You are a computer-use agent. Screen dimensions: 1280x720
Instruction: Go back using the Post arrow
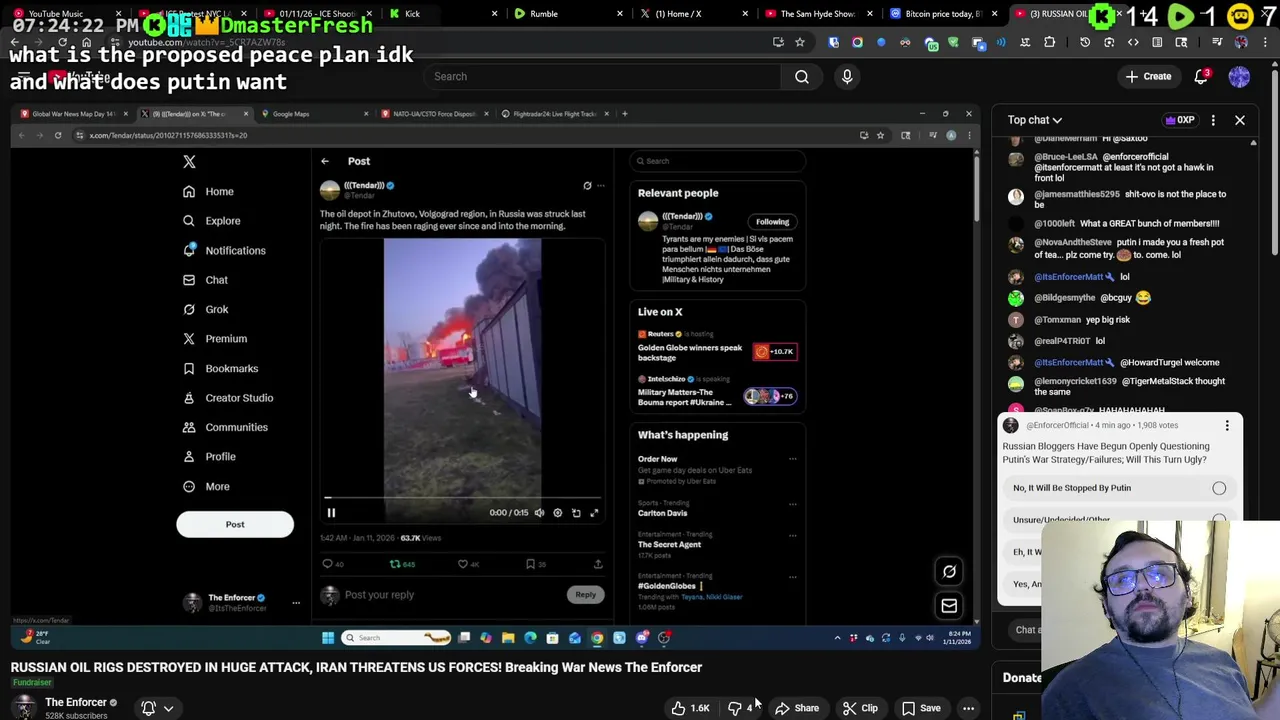click(x=325, y=161)
